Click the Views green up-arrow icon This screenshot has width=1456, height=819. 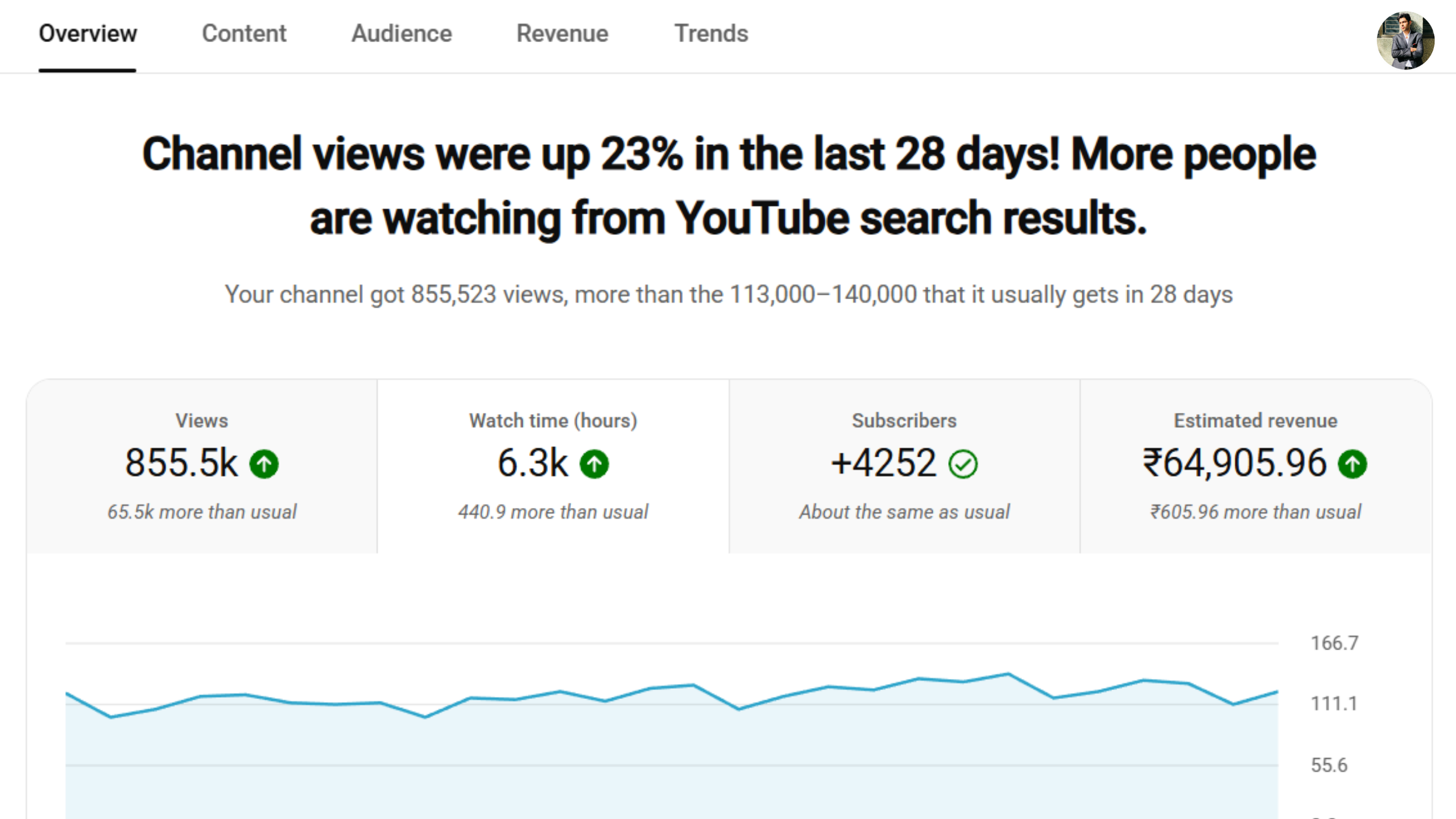click(264, 464)
